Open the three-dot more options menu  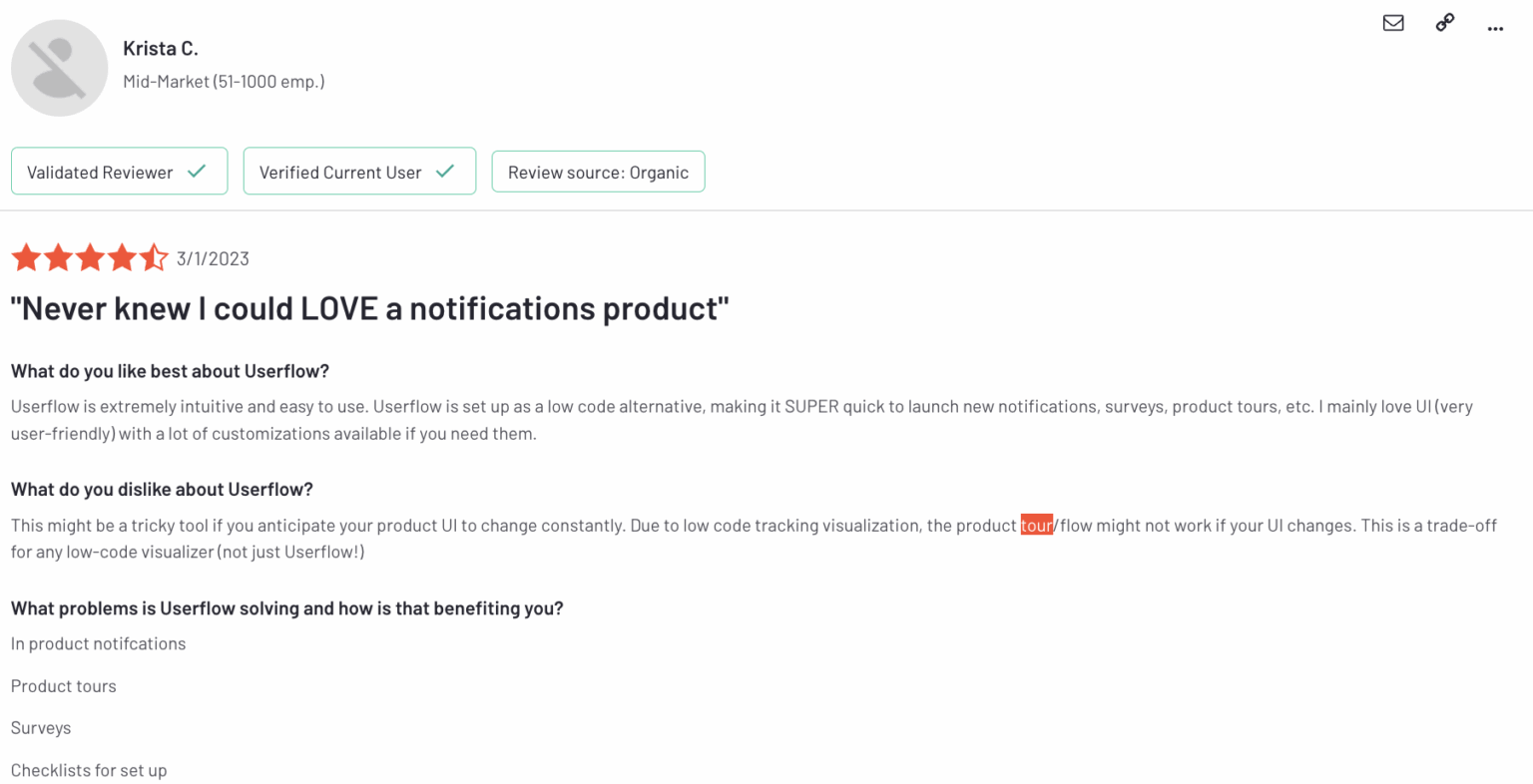[1494, 28]
